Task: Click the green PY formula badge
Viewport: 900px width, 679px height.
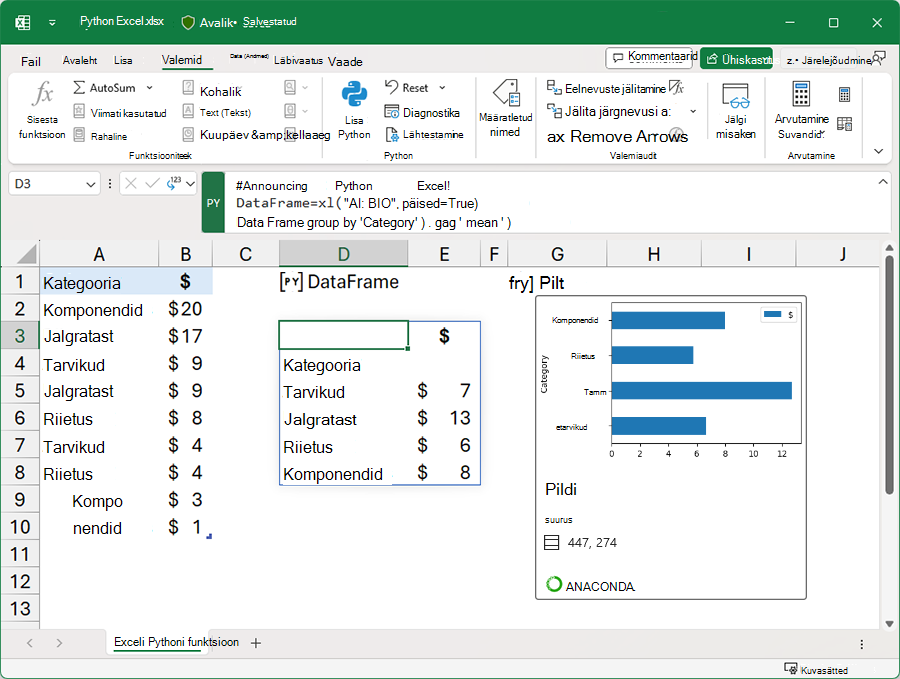Action: [x=213, y=203]
